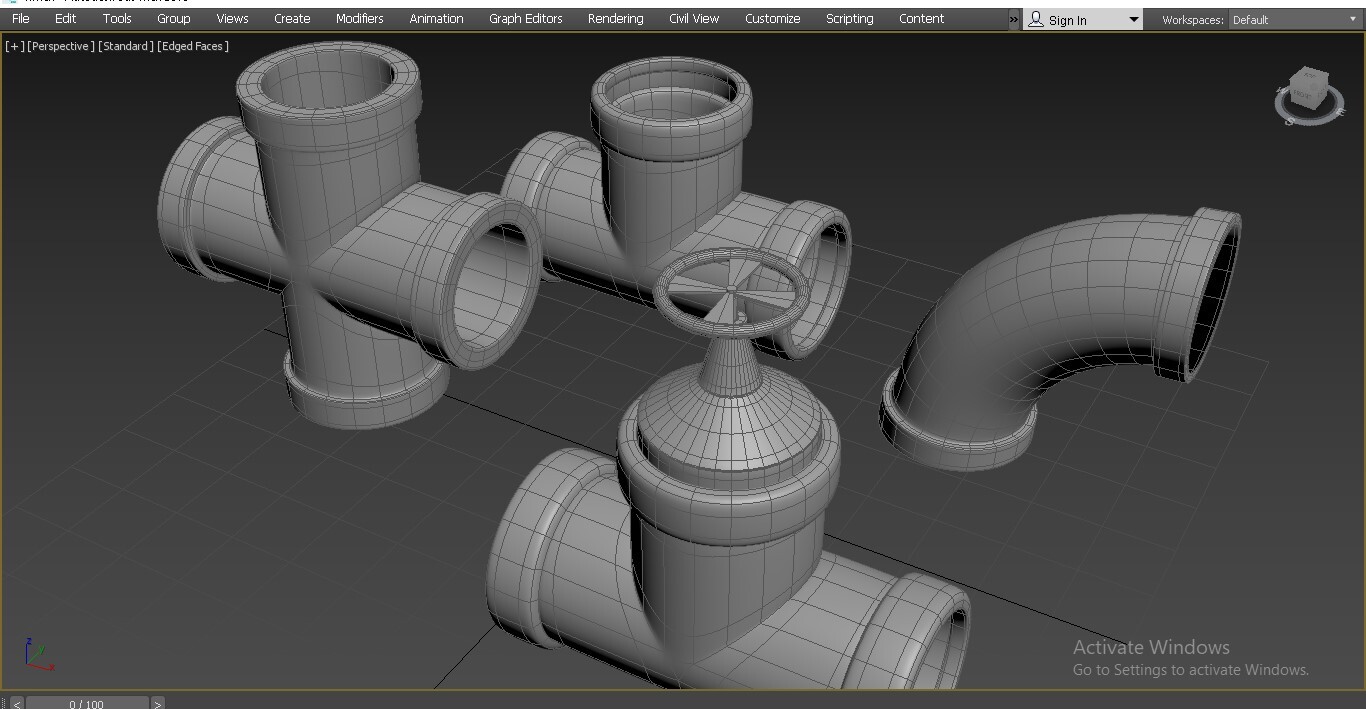
Task: Click the time slider next frame arrow
Action: pos(158,703)
